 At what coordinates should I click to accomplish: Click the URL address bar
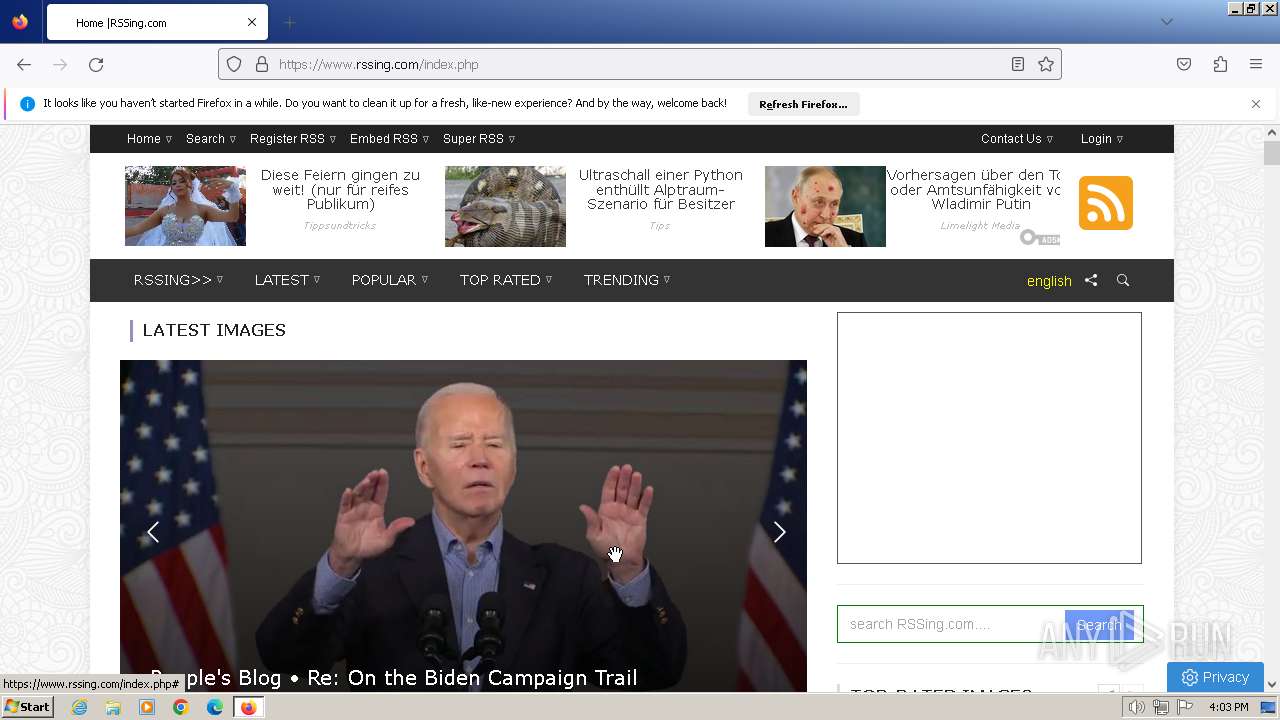point(640,64)
